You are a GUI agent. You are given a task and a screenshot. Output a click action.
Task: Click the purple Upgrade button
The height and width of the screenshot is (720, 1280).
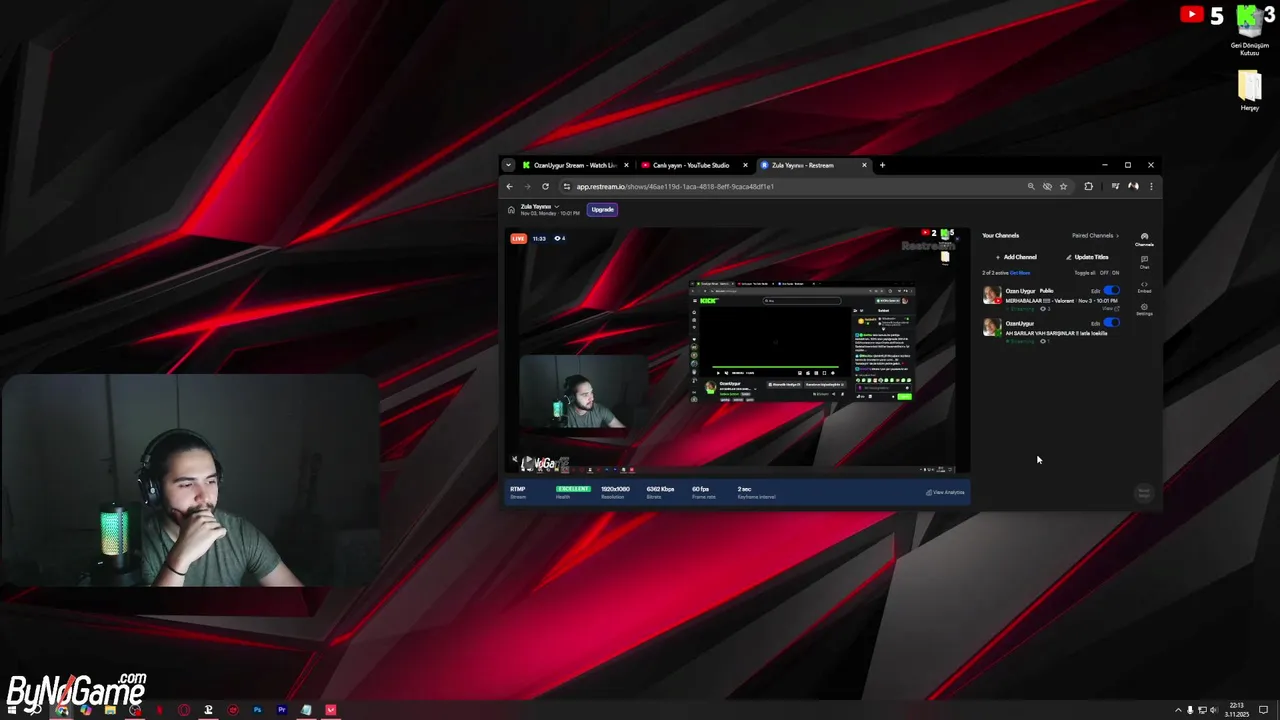point(602,210)
